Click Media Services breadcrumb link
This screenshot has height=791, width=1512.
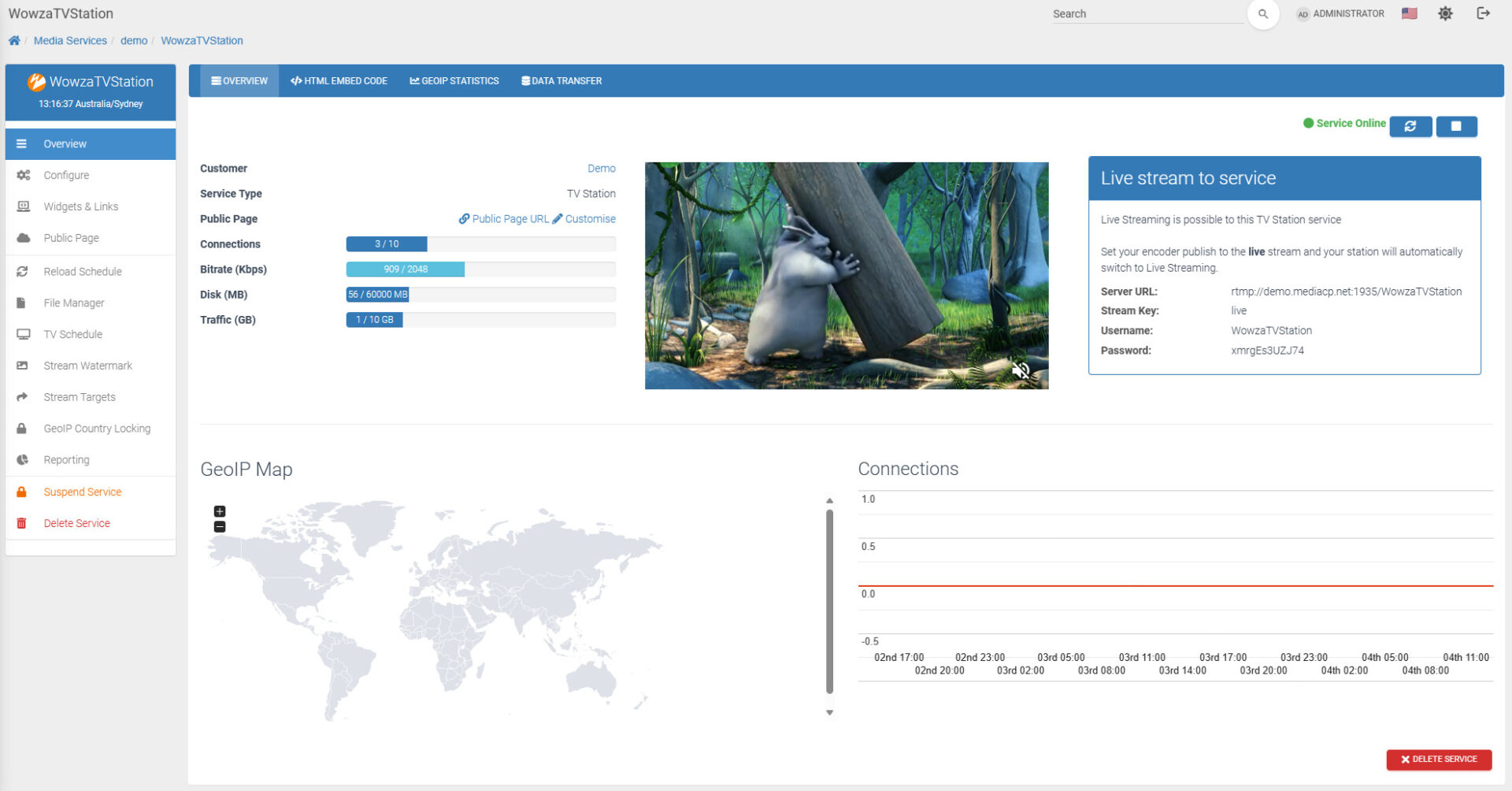click(70, 40)
